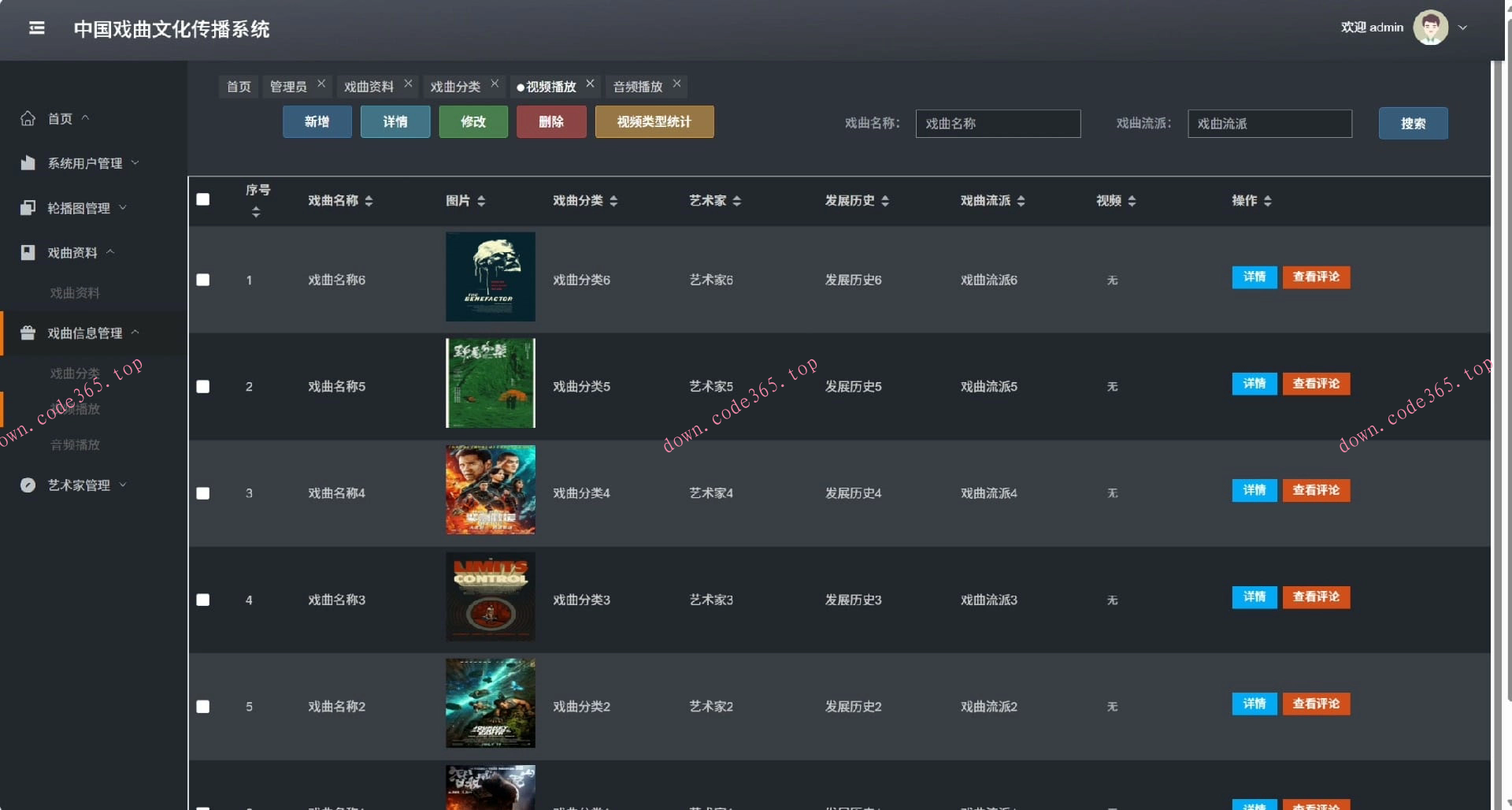Click the 搜索 button
The width and height of the screenshot is (1512, 810).
pyautogui.click(x=1413, y=124)
